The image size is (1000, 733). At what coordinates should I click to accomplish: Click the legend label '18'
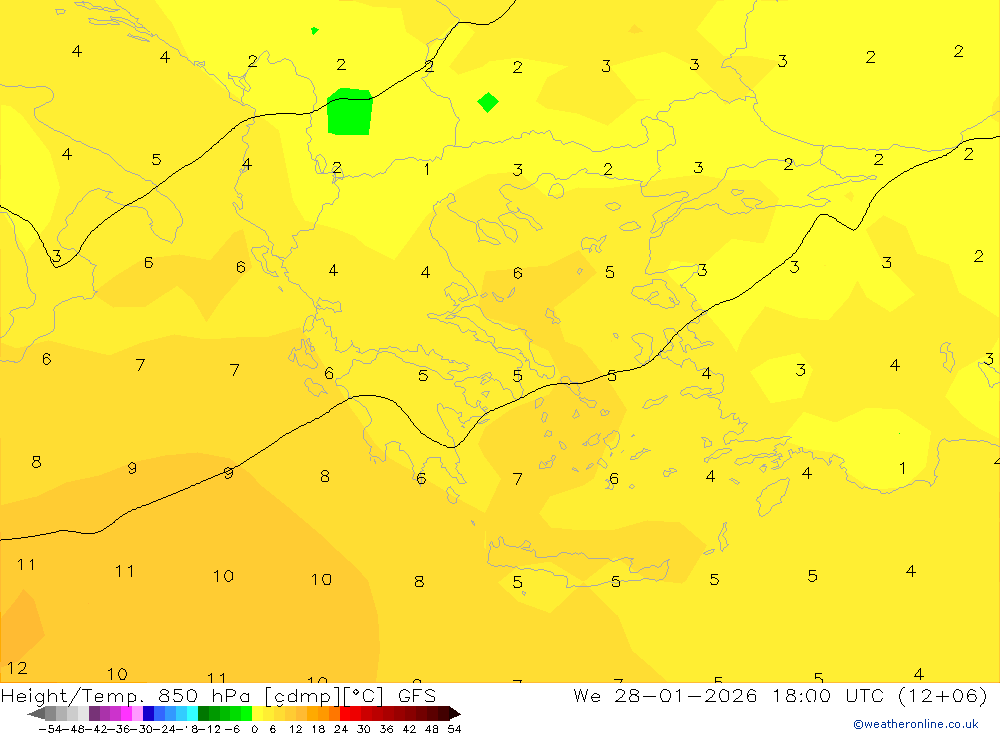point(318,729)
